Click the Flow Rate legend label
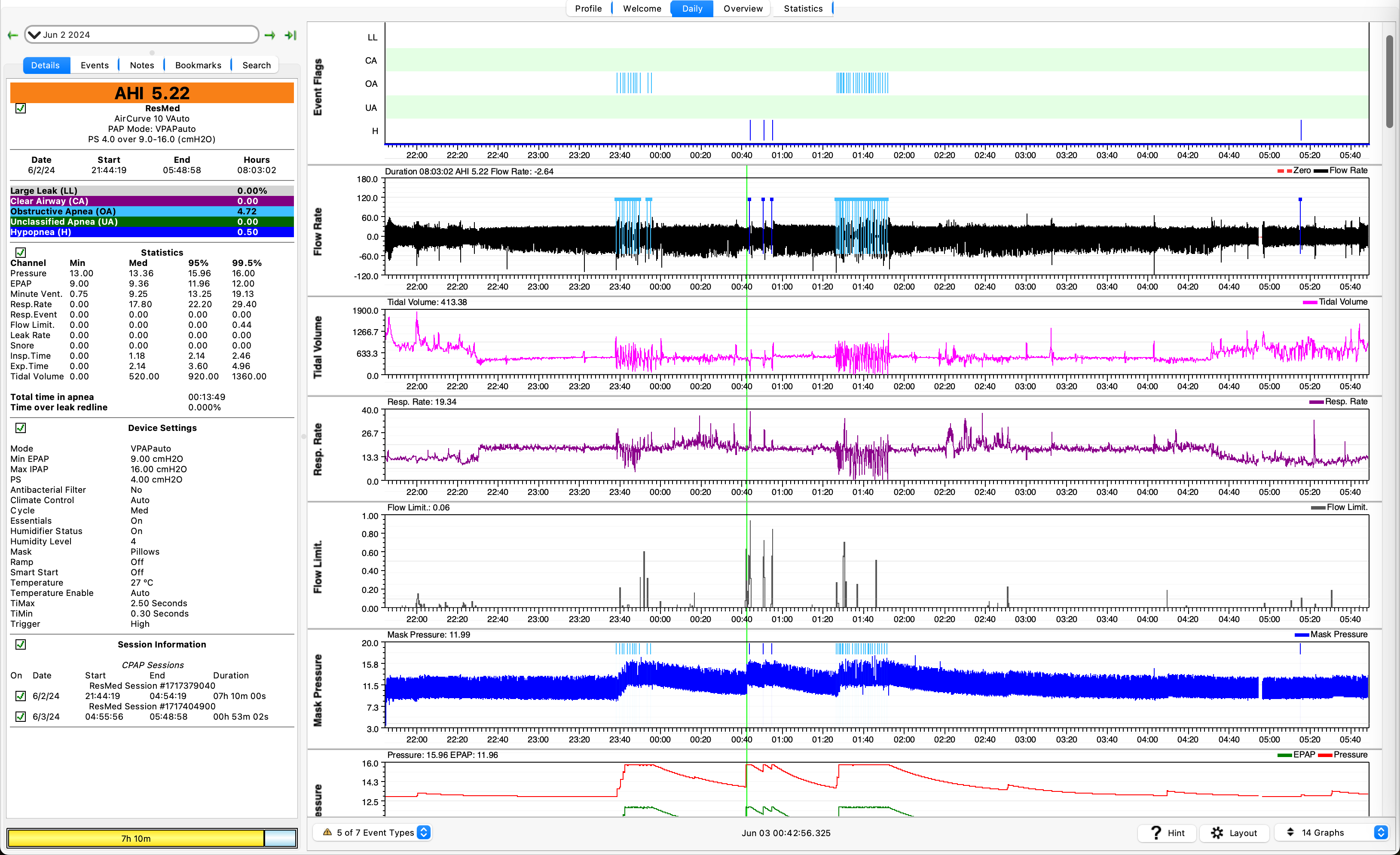1400x855 pixels. [1348, 171]
